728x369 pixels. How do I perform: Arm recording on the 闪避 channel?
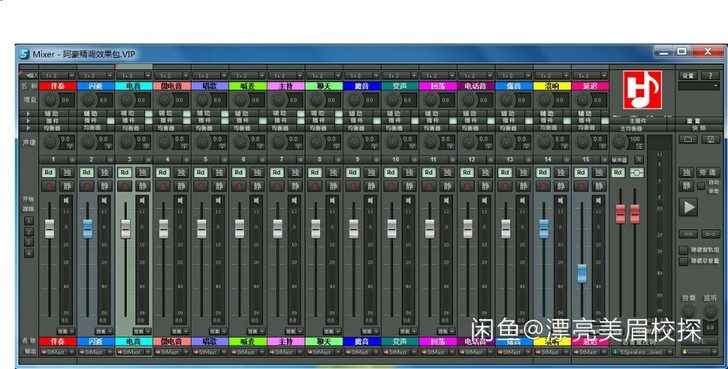pos(87,186)
